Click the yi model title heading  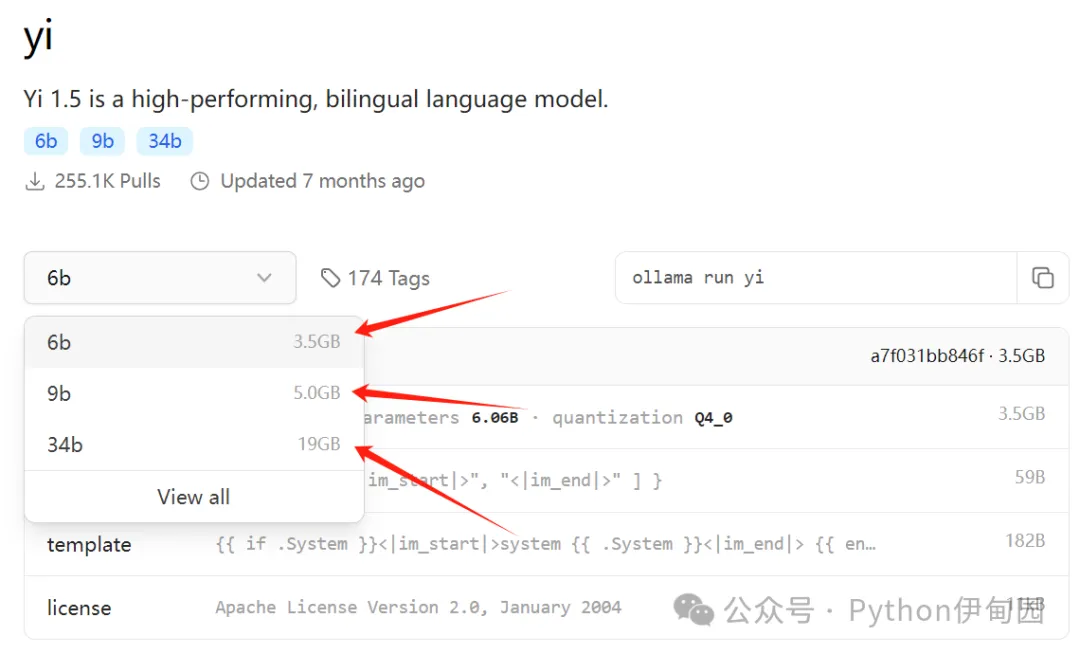pos(38,36)
